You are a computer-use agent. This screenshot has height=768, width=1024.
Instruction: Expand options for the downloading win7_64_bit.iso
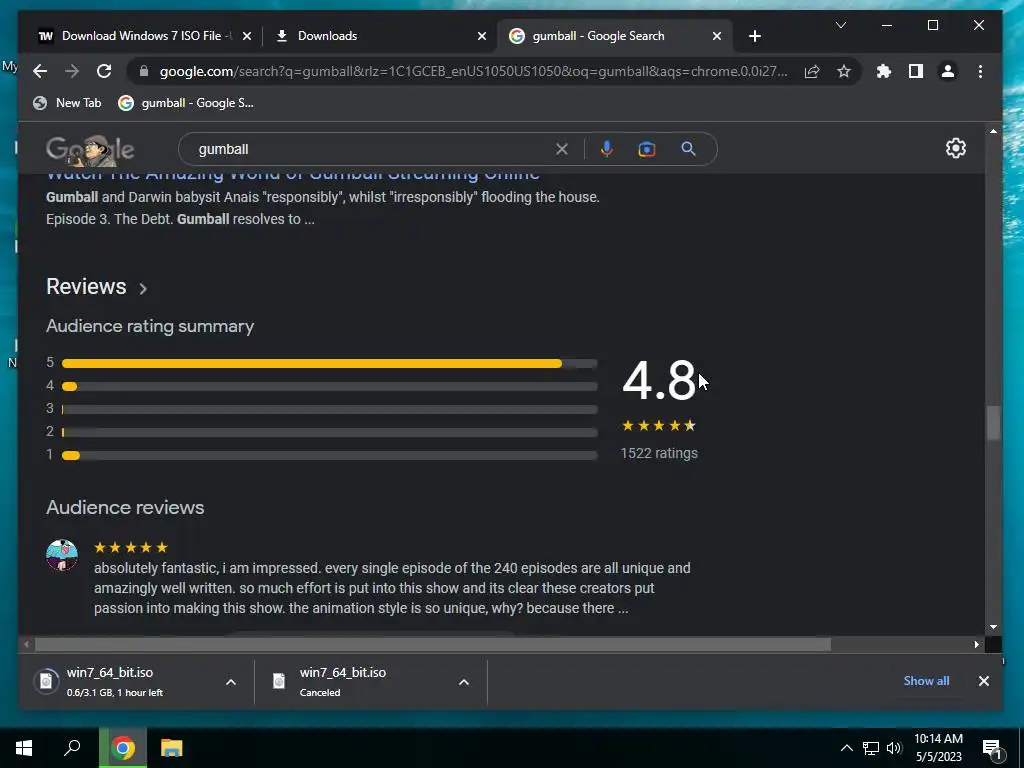[231, 682]
